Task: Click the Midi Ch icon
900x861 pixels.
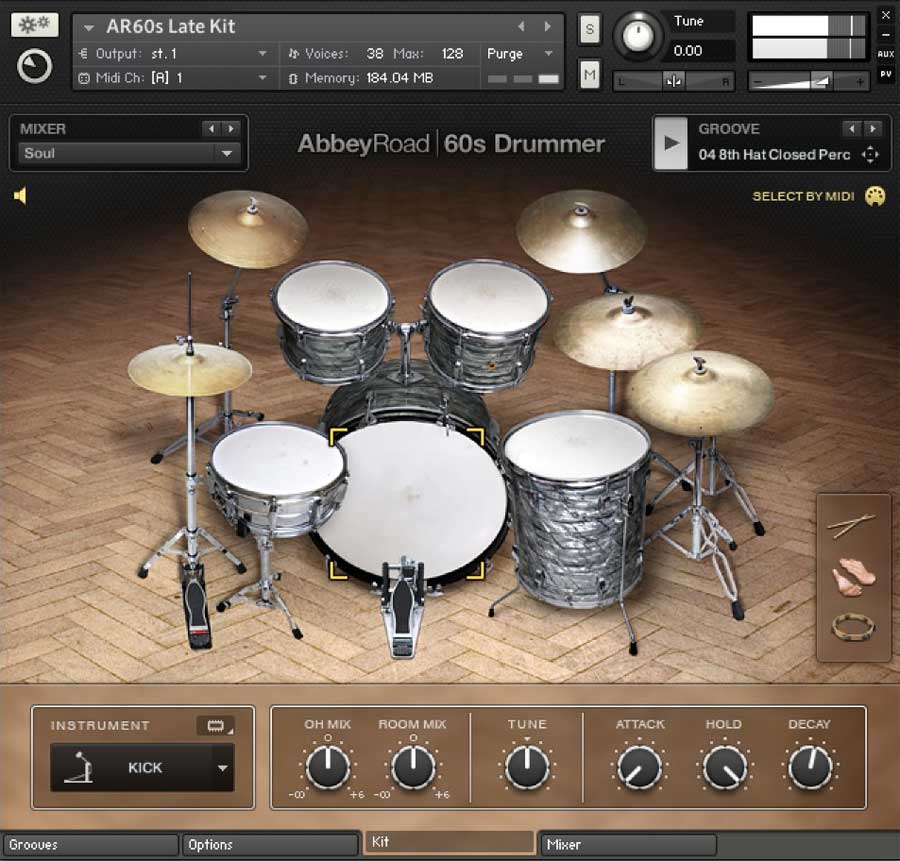Action: coord(84,78)
